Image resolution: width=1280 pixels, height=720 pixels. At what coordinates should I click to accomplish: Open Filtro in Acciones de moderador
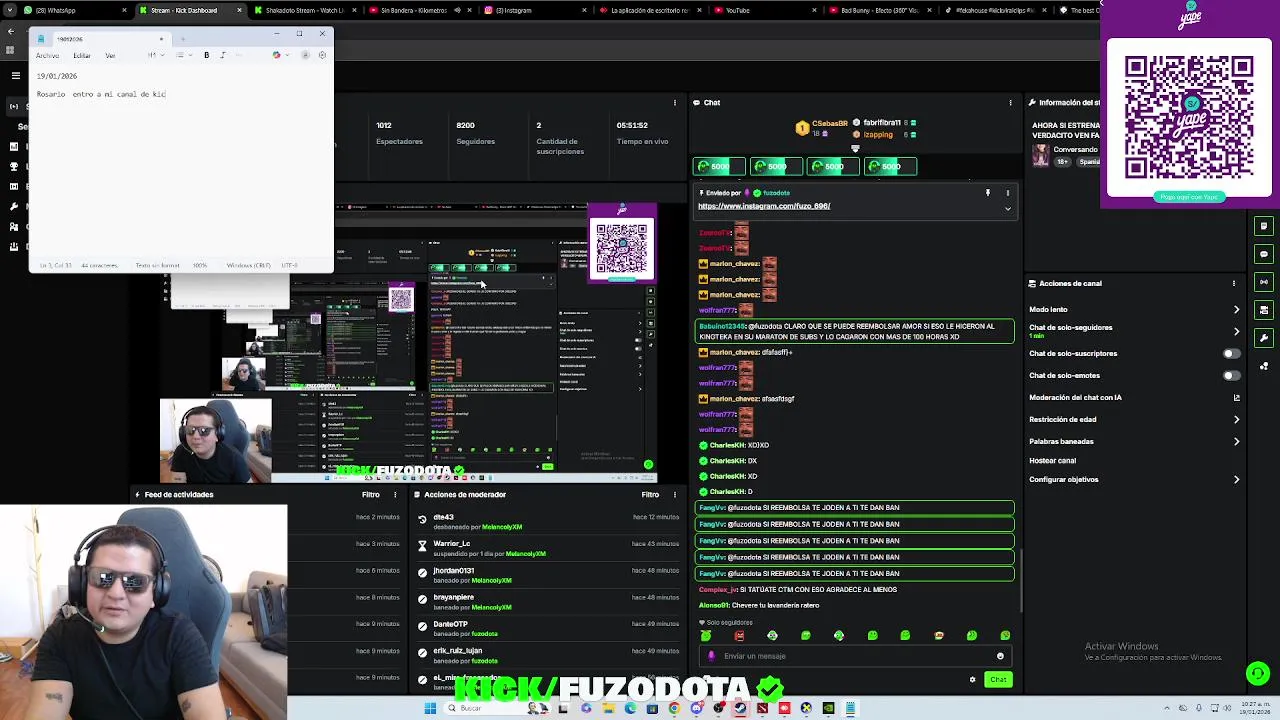coord(650,494)
